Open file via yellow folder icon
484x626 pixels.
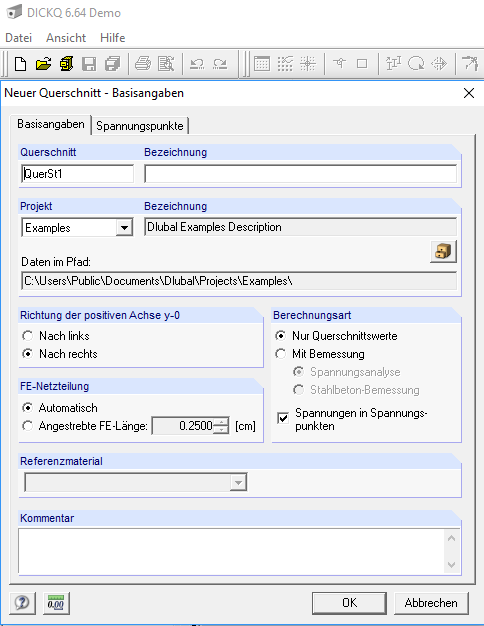pyautogui.click(x=44, y=64)
